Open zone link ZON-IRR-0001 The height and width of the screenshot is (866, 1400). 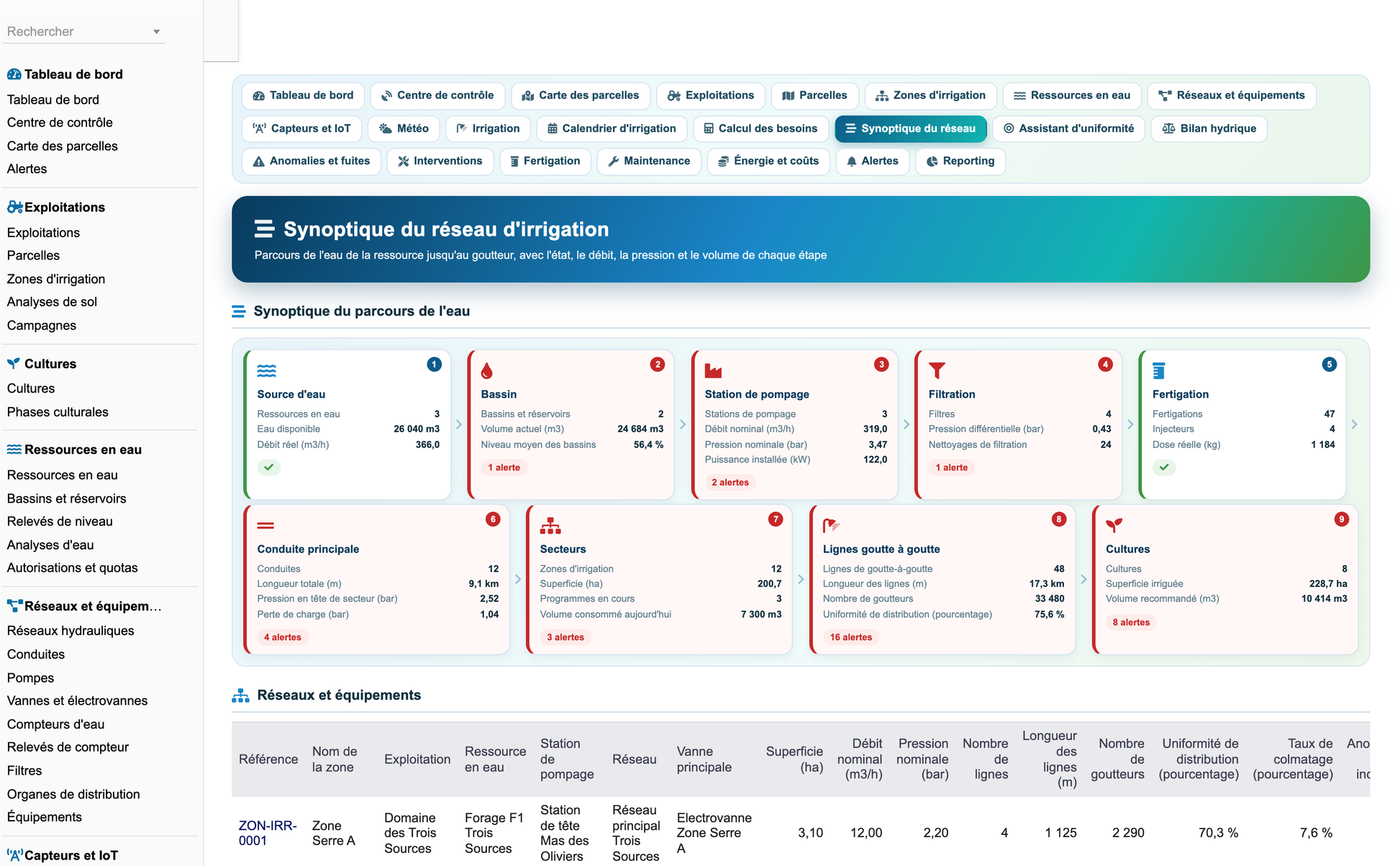[x=267, y=833]
